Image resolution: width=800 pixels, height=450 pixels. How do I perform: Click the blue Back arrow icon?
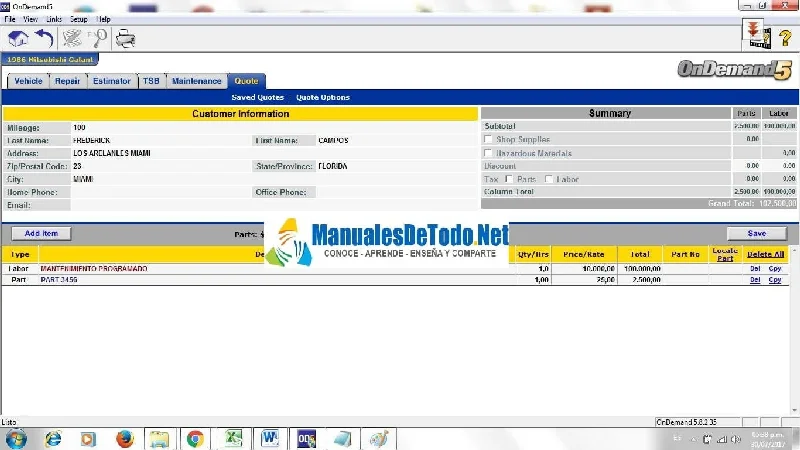point(45,39)
